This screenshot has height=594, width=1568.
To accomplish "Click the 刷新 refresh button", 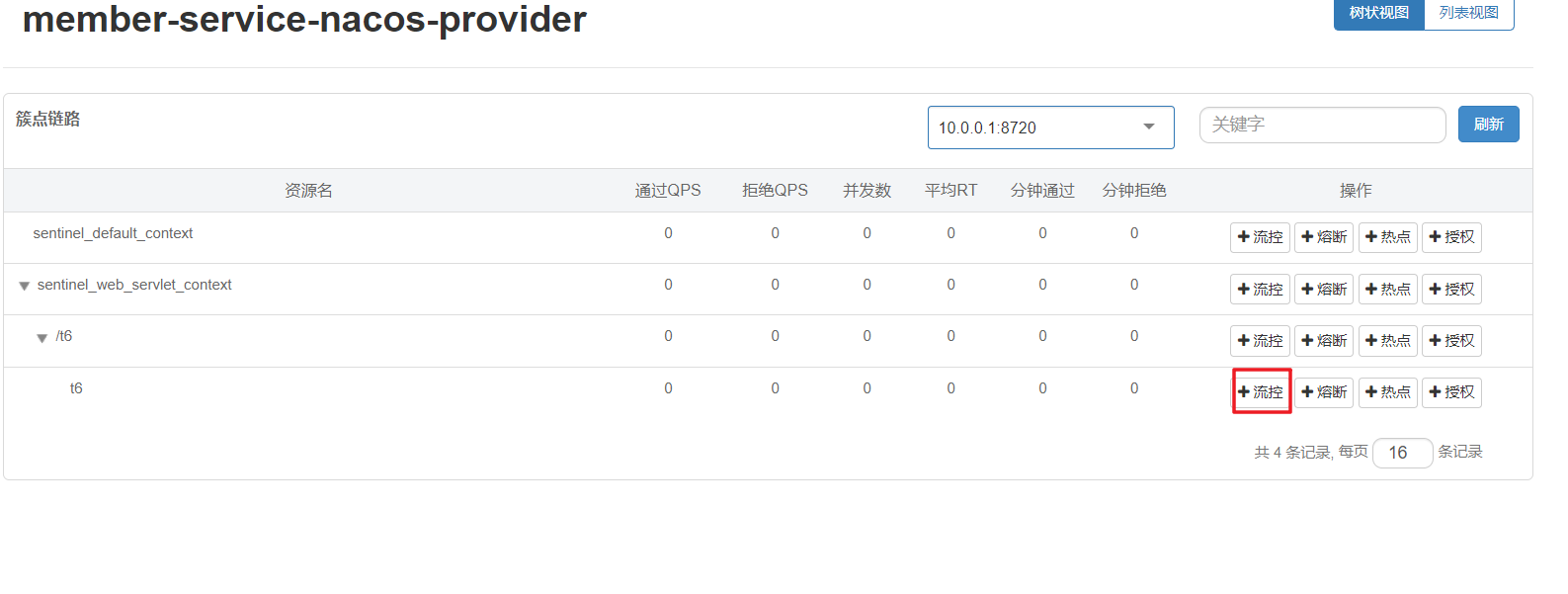I will tap(1488, 125).
